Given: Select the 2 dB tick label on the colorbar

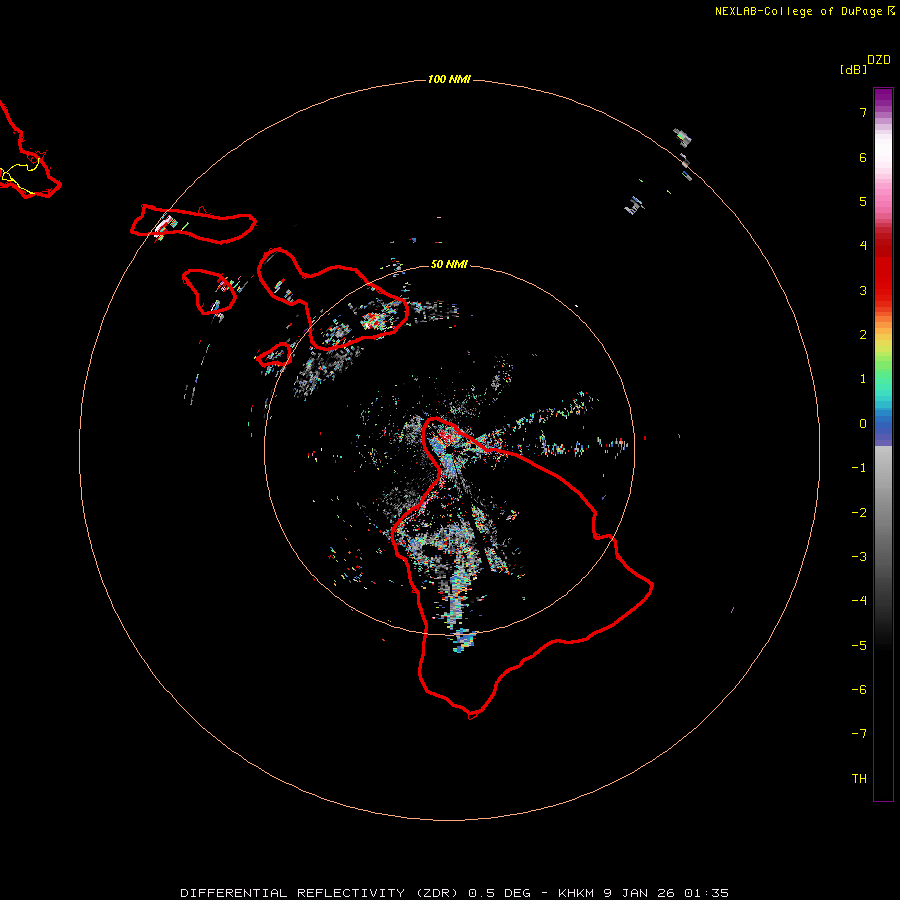Looking at the screenshot, I should coord(863,335).
